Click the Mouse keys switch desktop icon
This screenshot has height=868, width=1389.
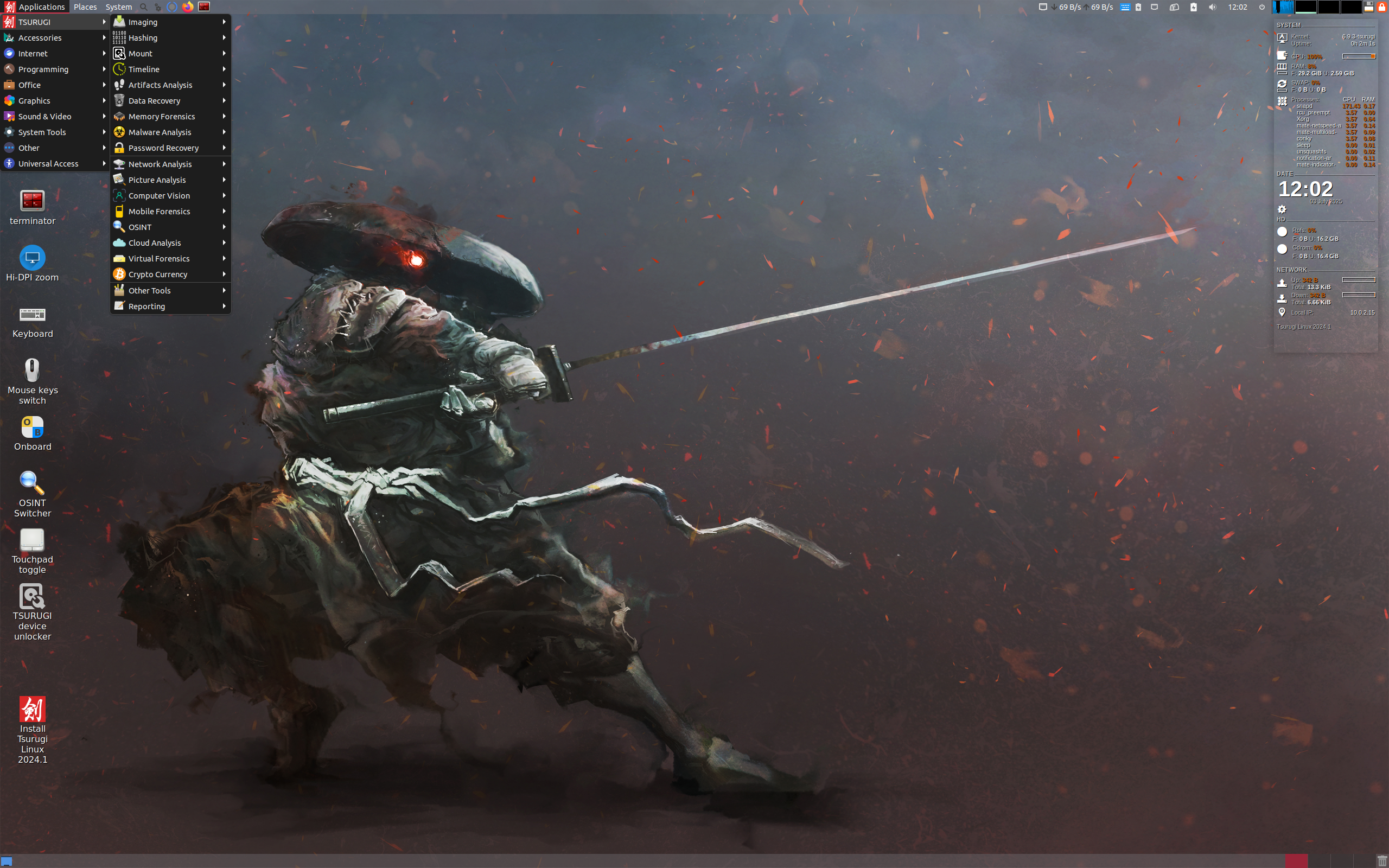[x=32, y=381]
